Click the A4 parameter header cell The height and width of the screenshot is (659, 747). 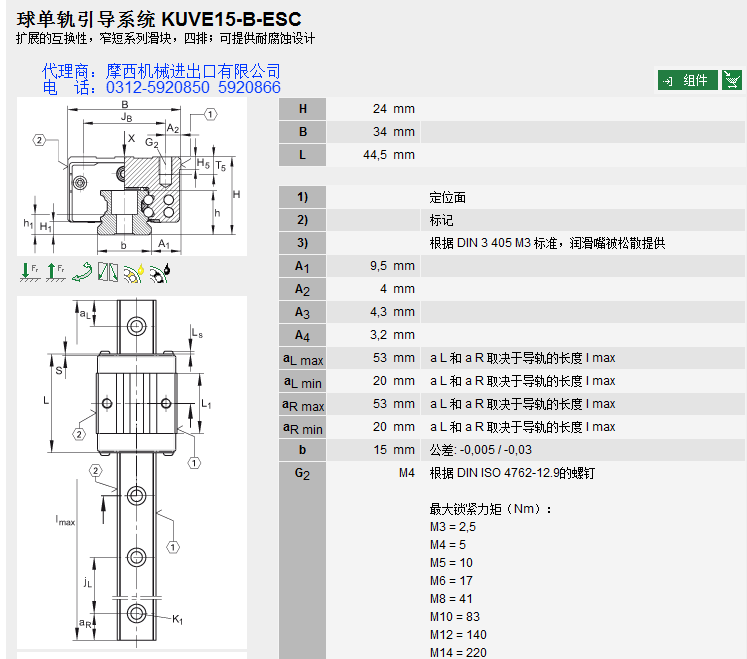point(303,335)
